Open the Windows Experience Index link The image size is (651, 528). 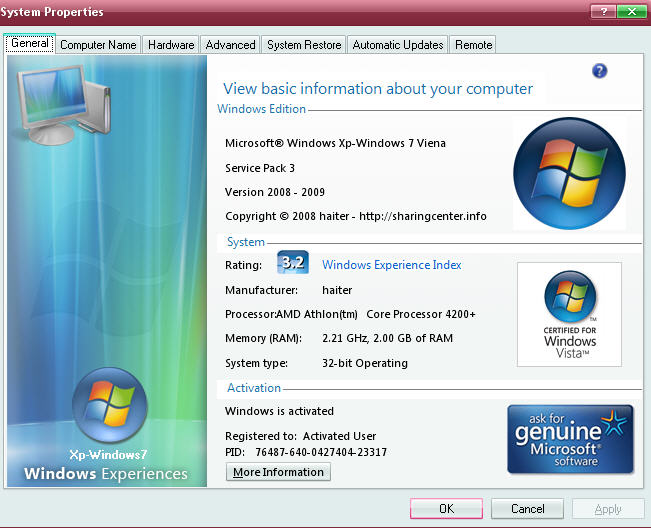392,265
